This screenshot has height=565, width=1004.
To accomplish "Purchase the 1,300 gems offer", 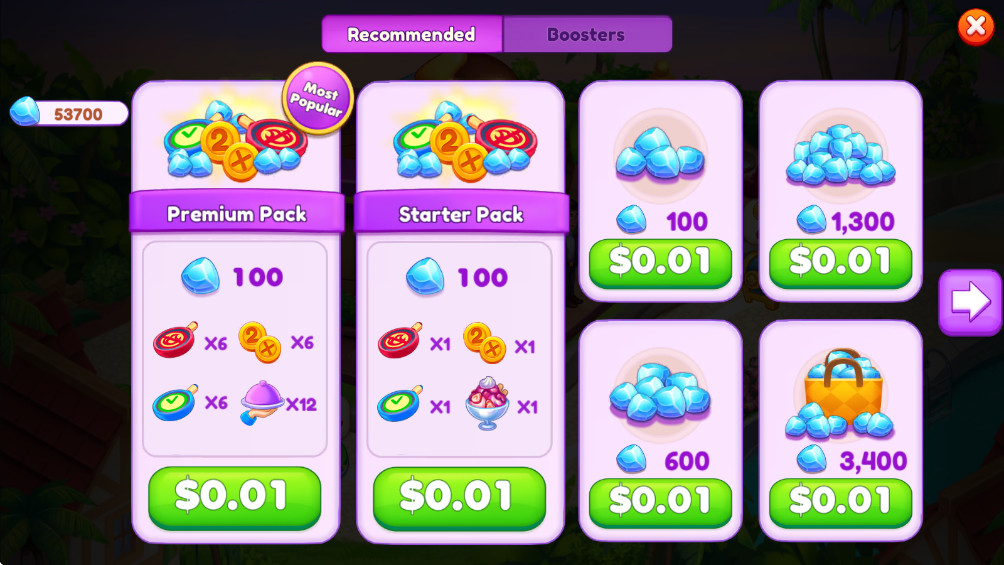I will pyautogui.click(x=840, y=262).
